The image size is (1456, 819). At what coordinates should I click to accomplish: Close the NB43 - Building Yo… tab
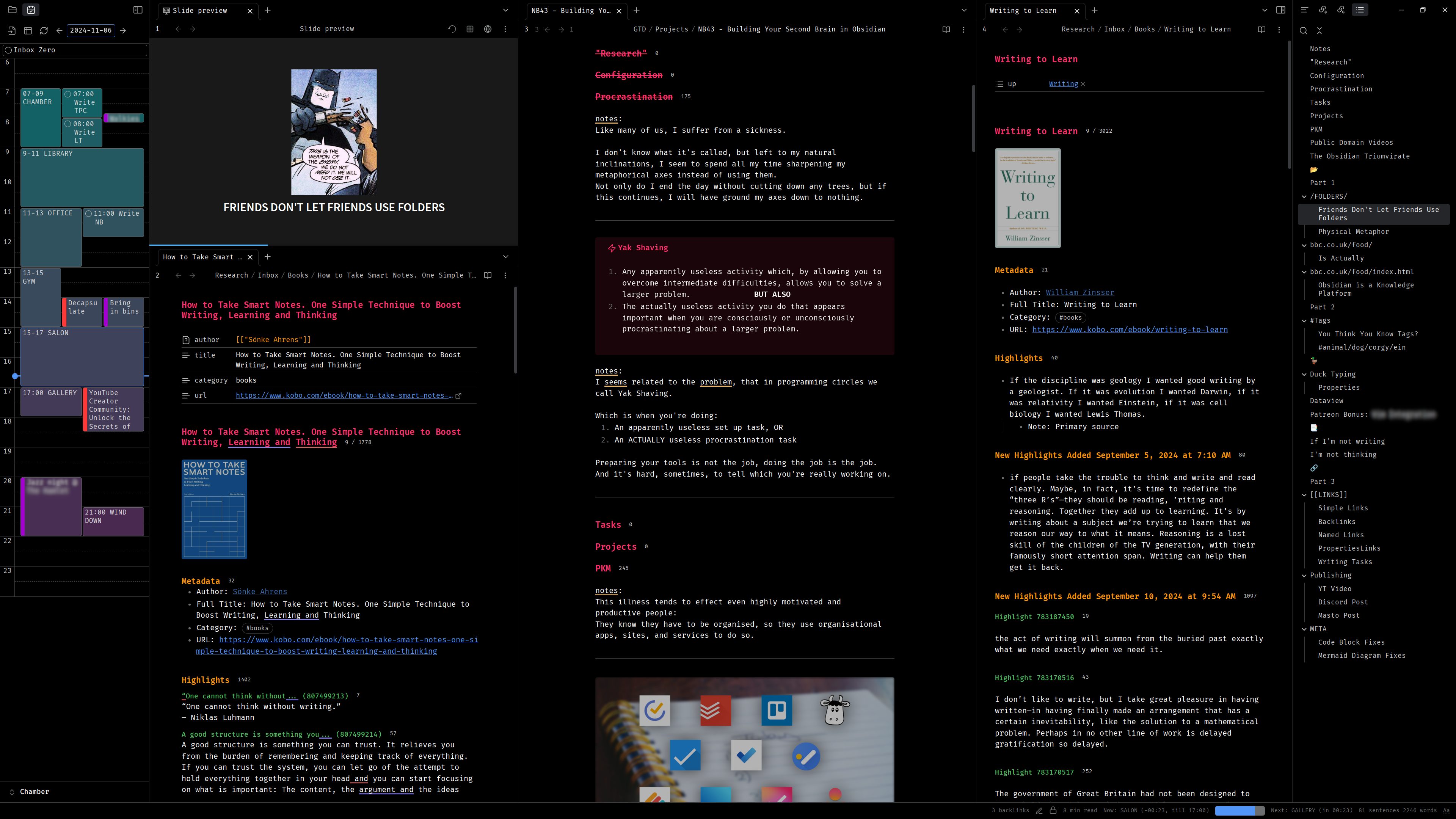(x=619, y=11)
